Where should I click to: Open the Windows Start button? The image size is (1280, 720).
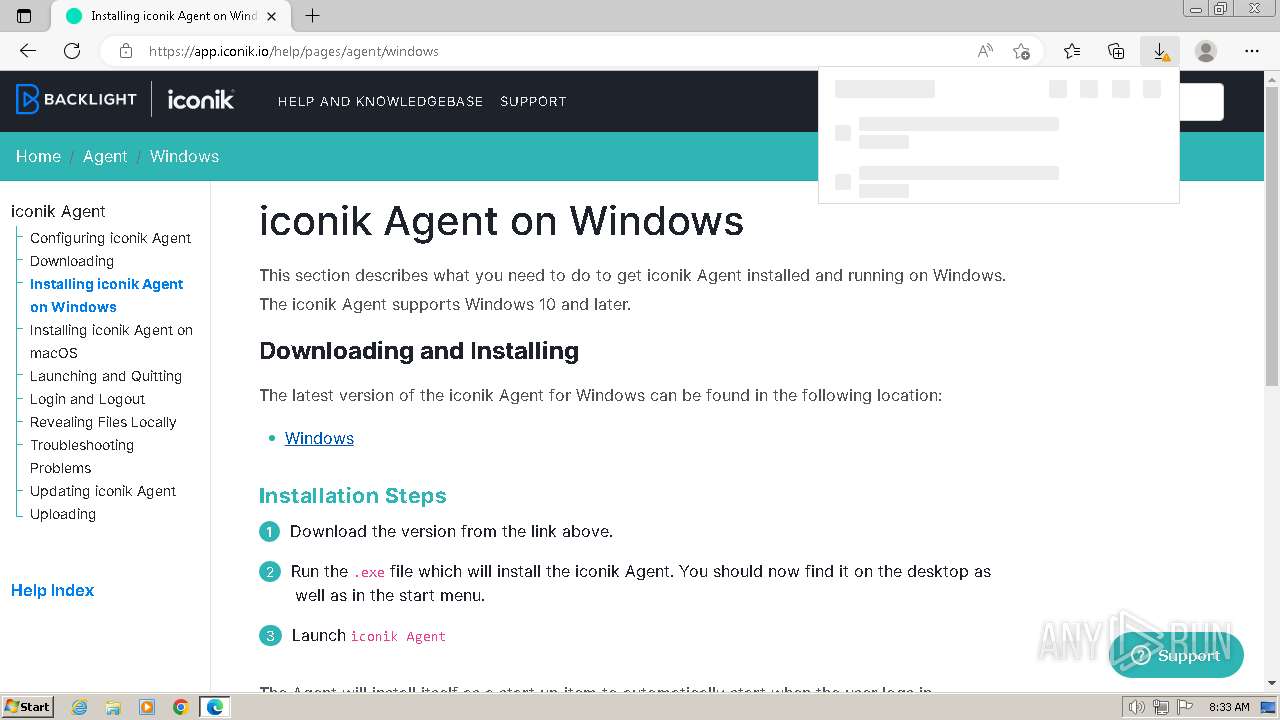tap(28, 706)
